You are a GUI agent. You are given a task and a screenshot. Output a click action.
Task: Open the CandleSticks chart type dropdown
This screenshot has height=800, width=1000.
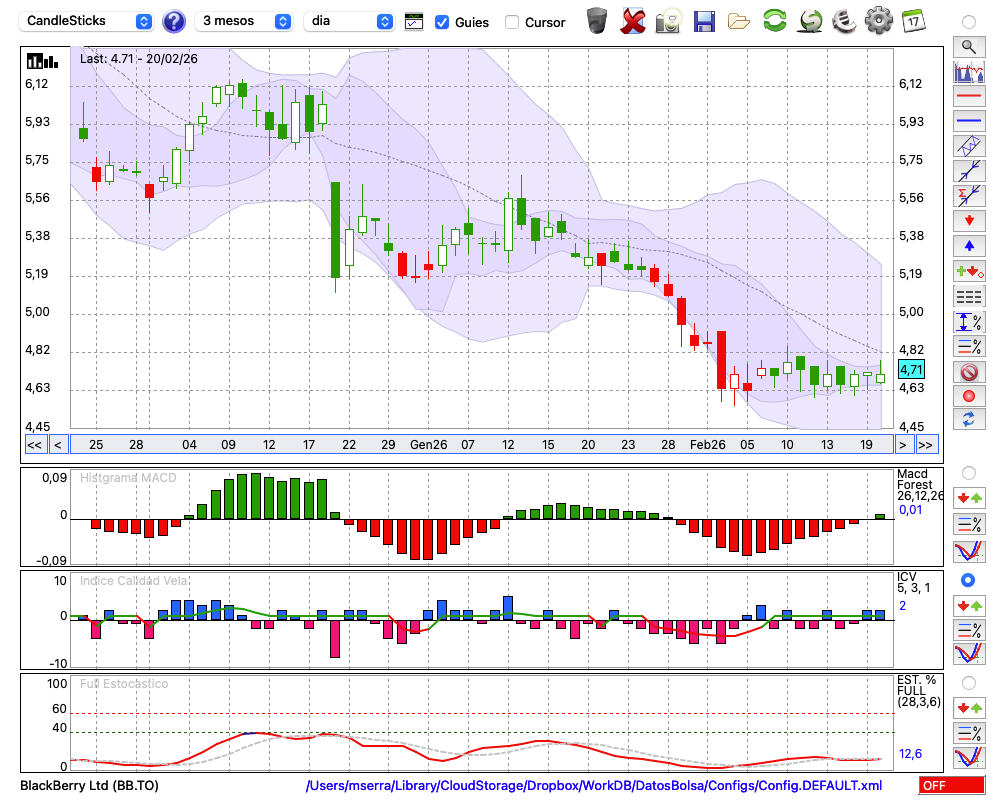(90, 21)
